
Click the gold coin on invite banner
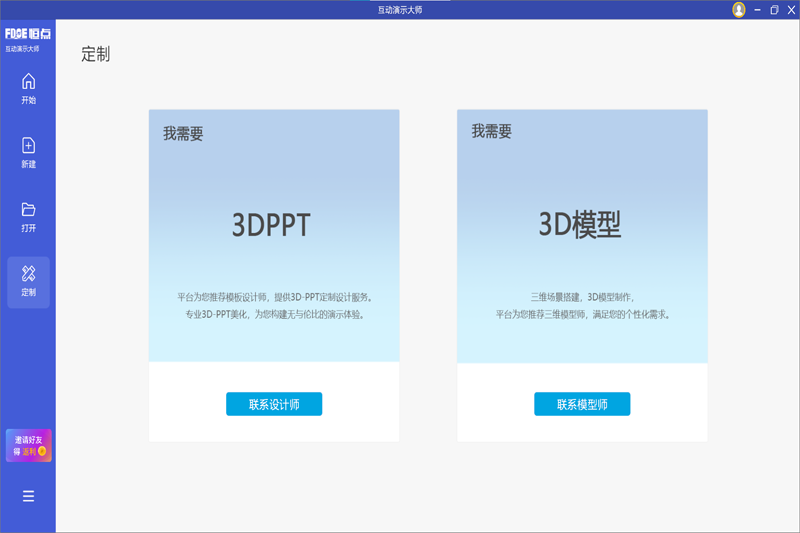point(42,451)
